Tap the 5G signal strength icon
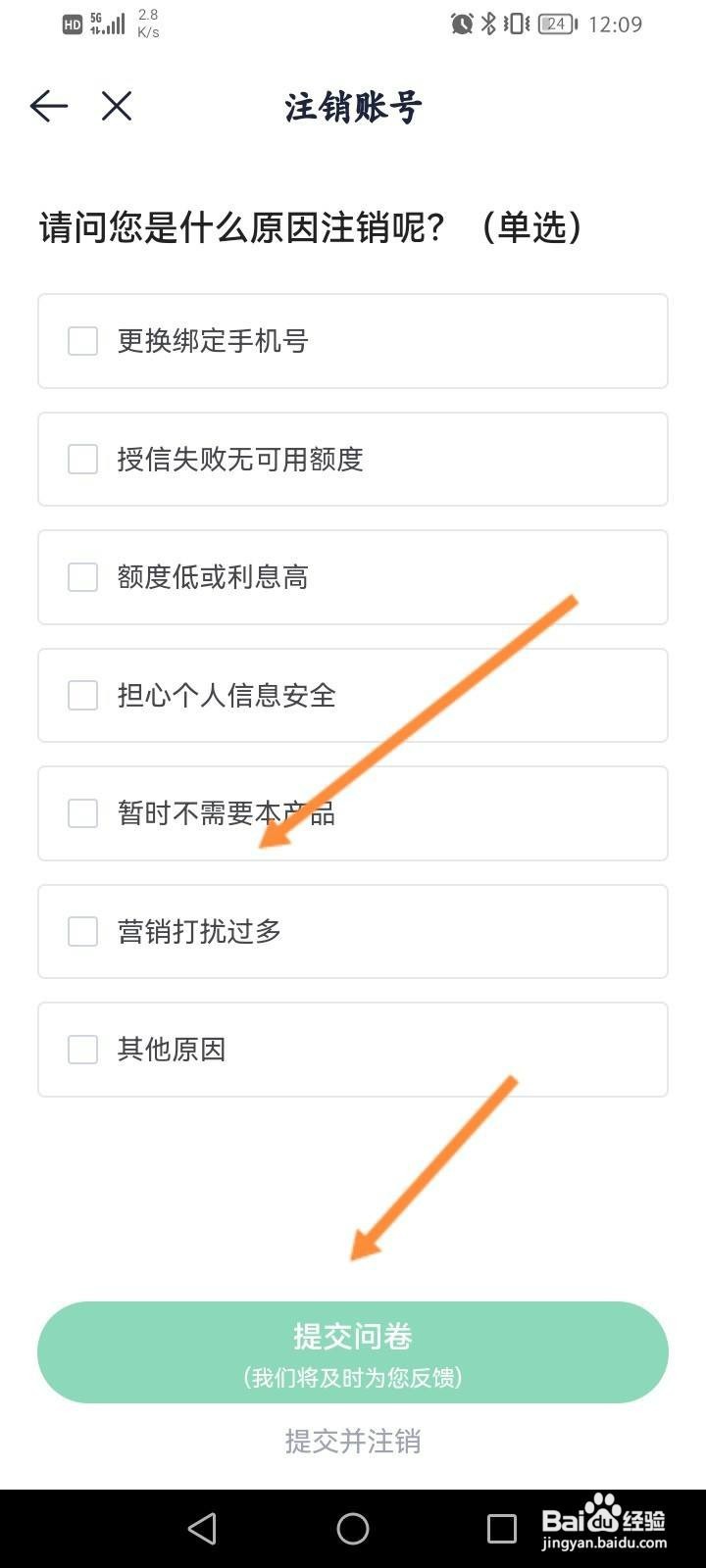 [108, 24]
